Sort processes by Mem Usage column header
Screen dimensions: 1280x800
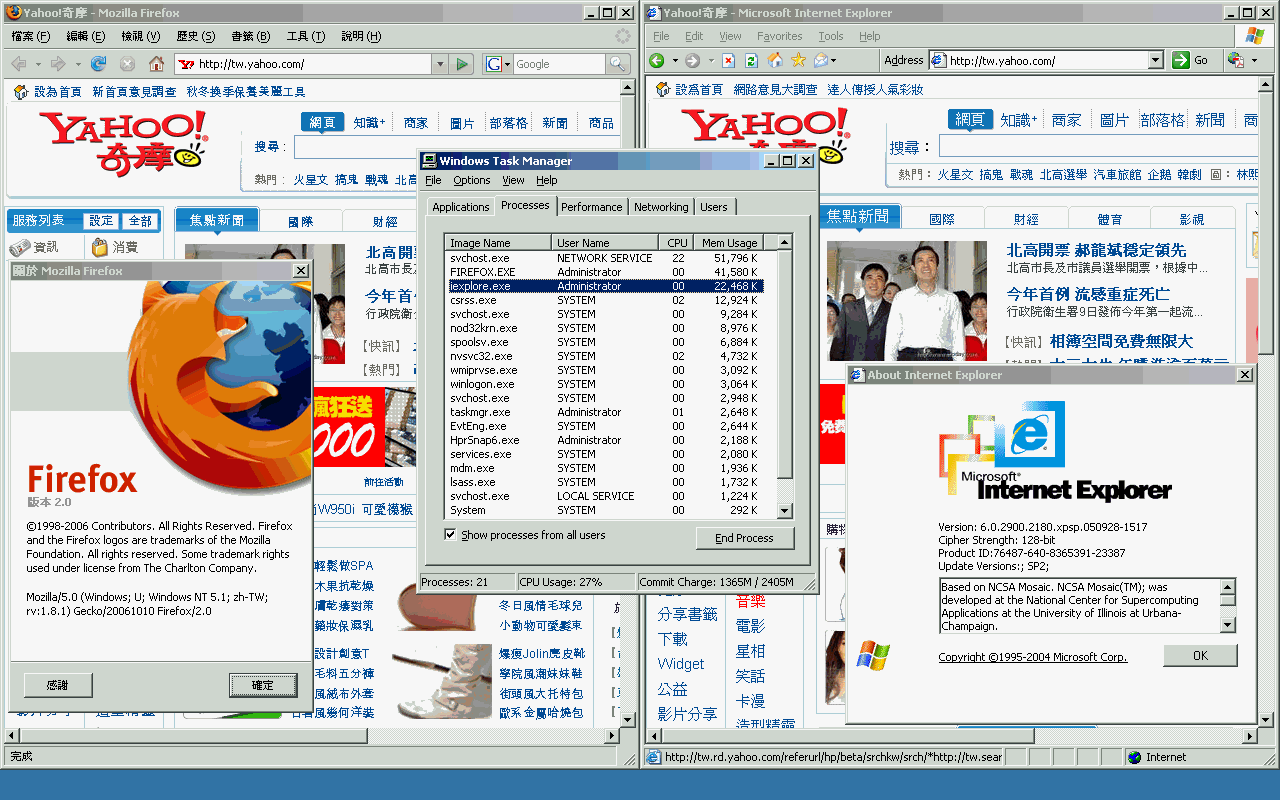(729, 243)
